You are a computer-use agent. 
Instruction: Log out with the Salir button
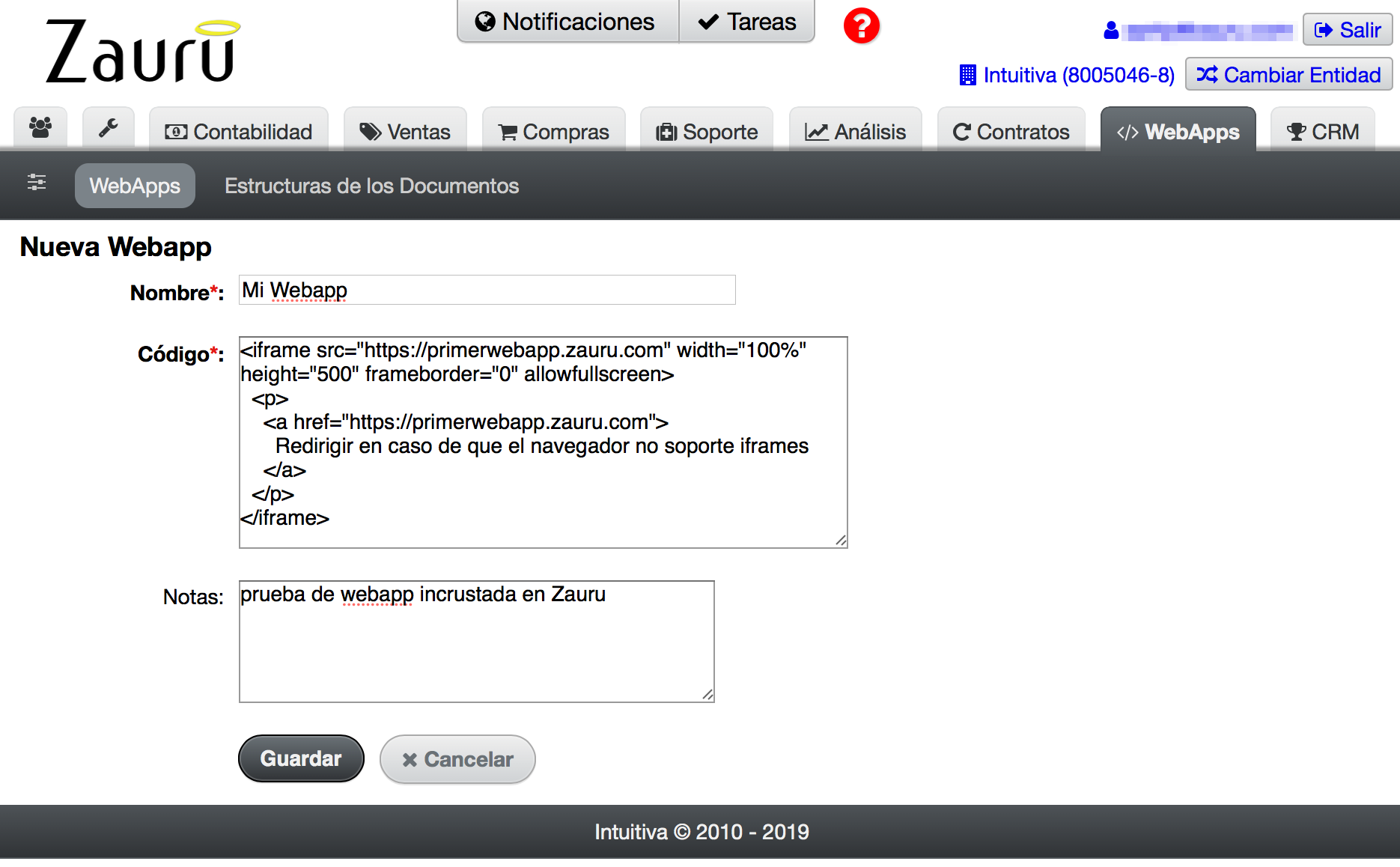pyautogui.click(x=1348, y=30)
